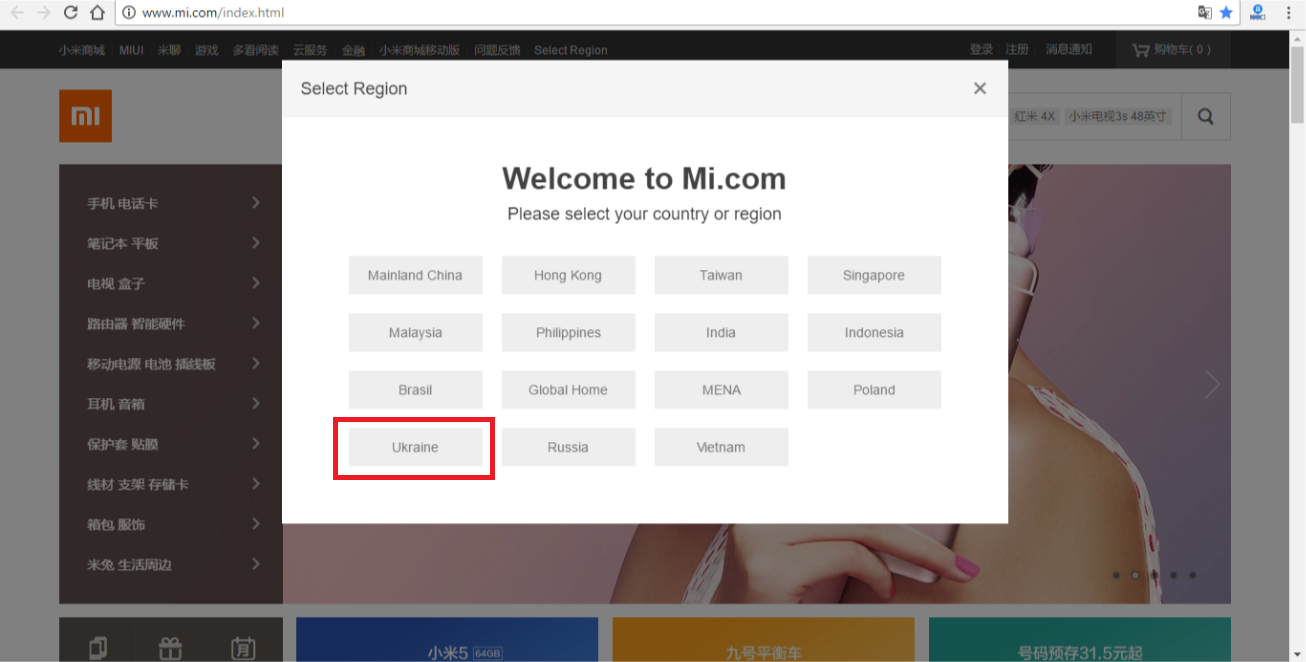Close the Select Region dialog

pyautogui.click(x=979, y=88)
